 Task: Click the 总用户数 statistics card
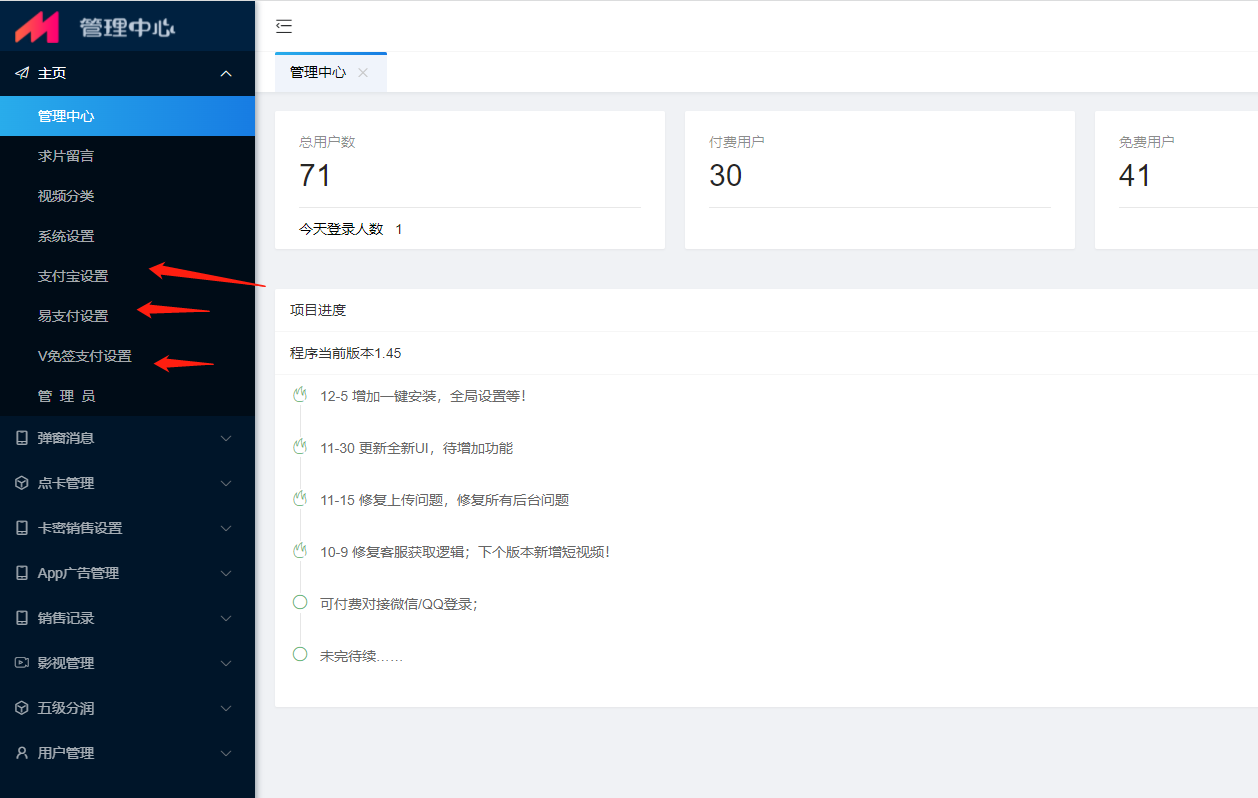pyautogui.click(x=469, y=180)
